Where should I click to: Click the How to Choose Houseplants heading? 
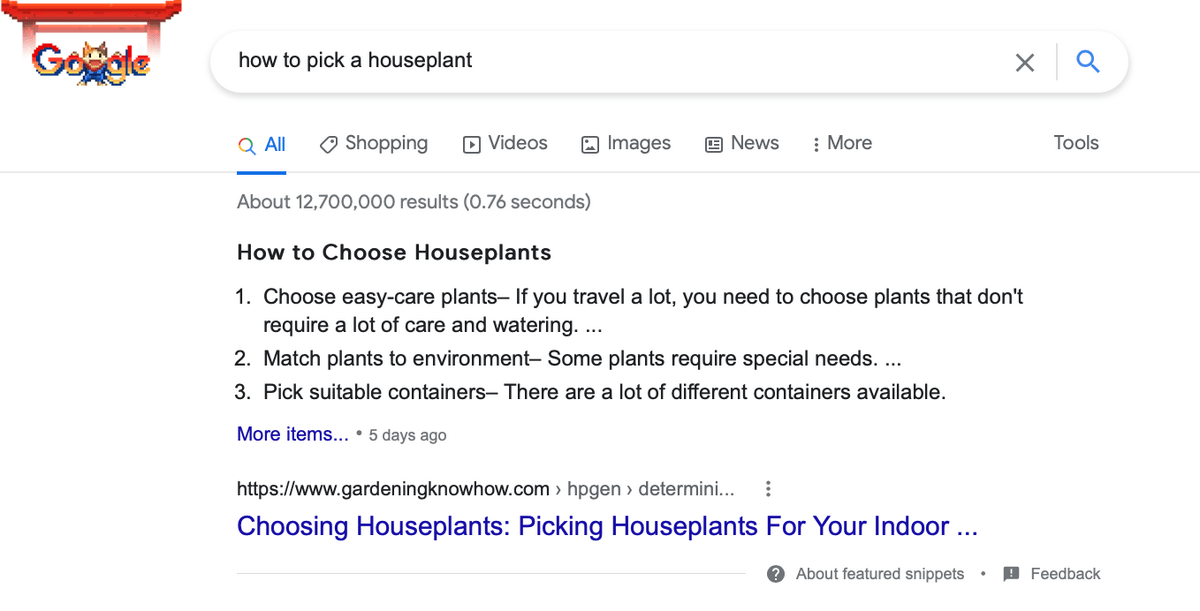394,252
